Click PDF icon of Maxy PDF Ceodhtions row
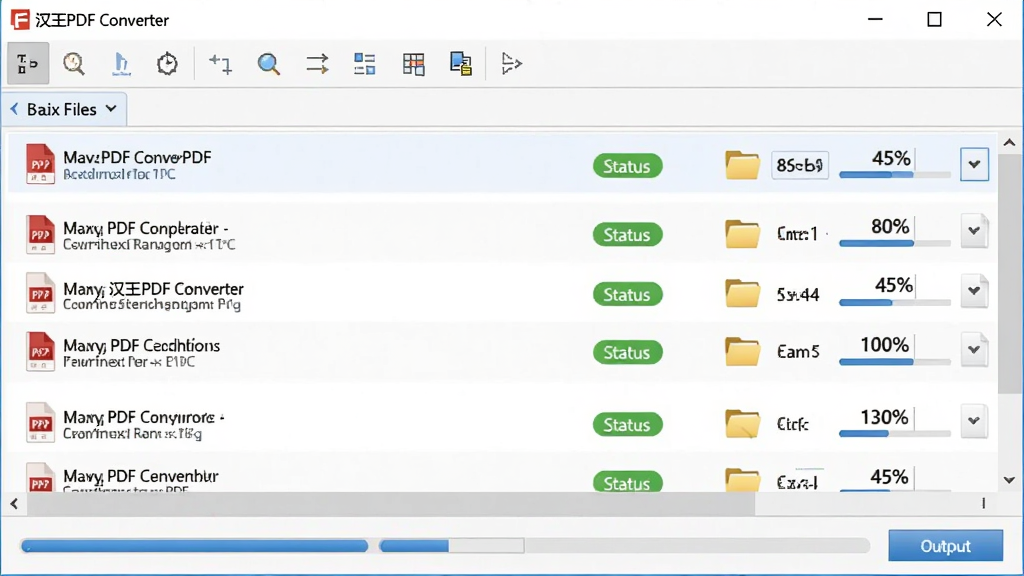Viewport: 1024px width, 576px height. 40,351
